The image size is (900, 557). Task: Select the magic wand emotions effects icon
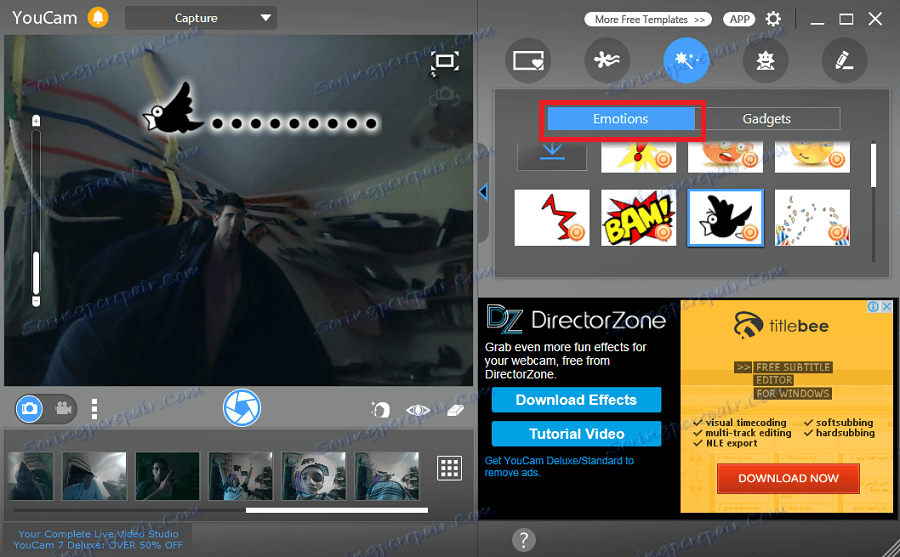686,60
